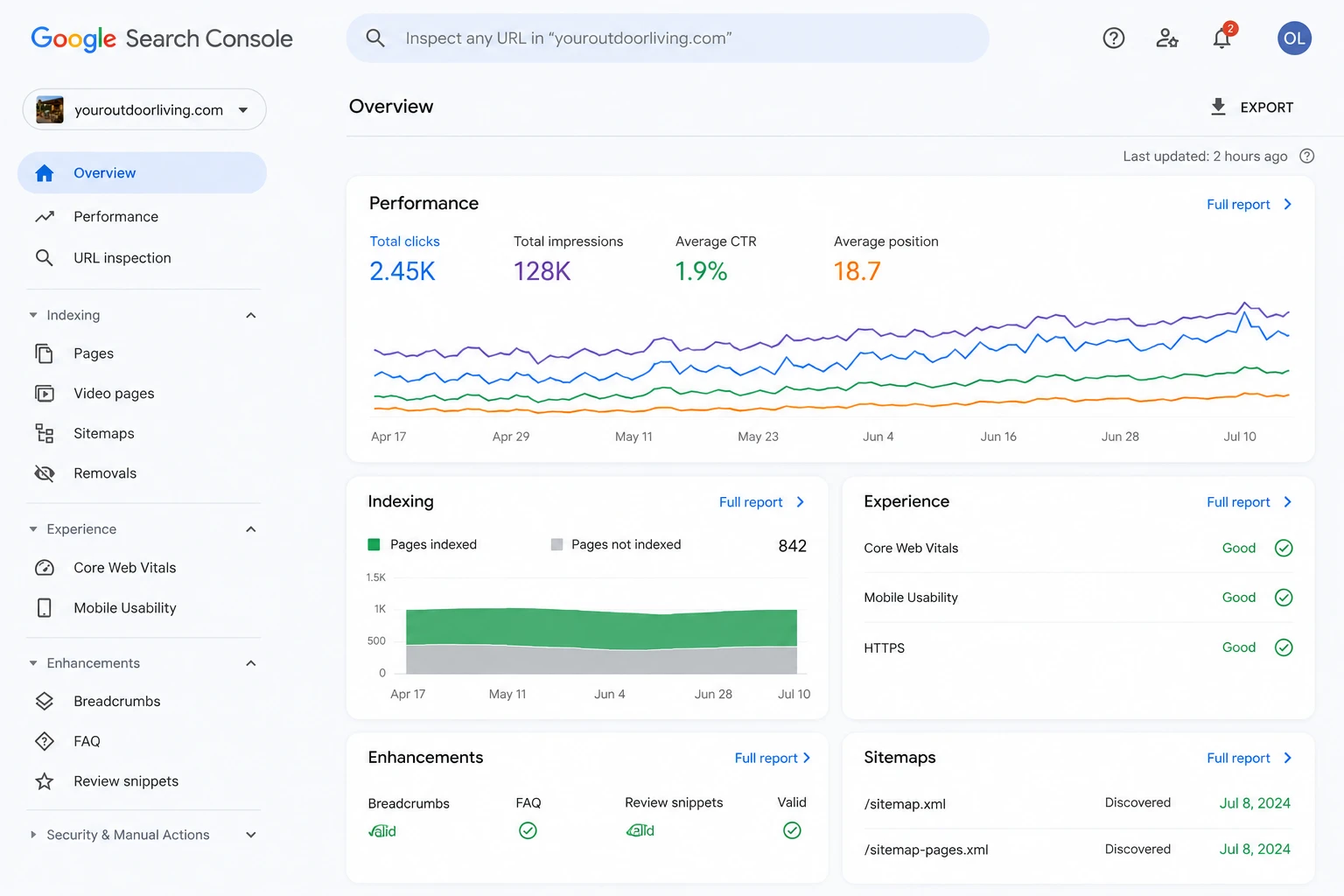
Task: Click the property site thumbnail
Action: [x=50, y=109]
